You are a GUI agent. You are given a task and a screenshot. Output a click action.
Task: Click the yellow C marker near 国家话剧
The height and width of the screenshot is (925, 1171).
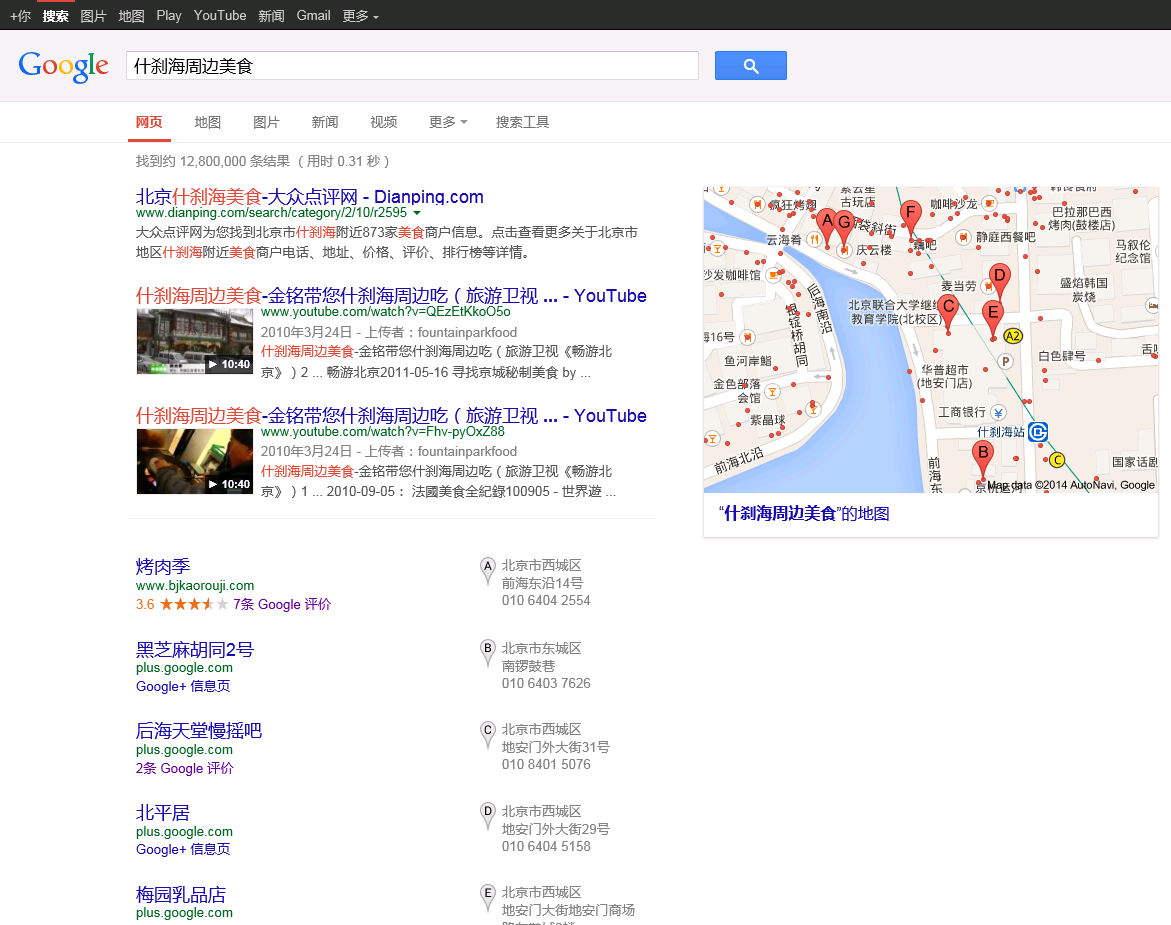click(1056, 460)
